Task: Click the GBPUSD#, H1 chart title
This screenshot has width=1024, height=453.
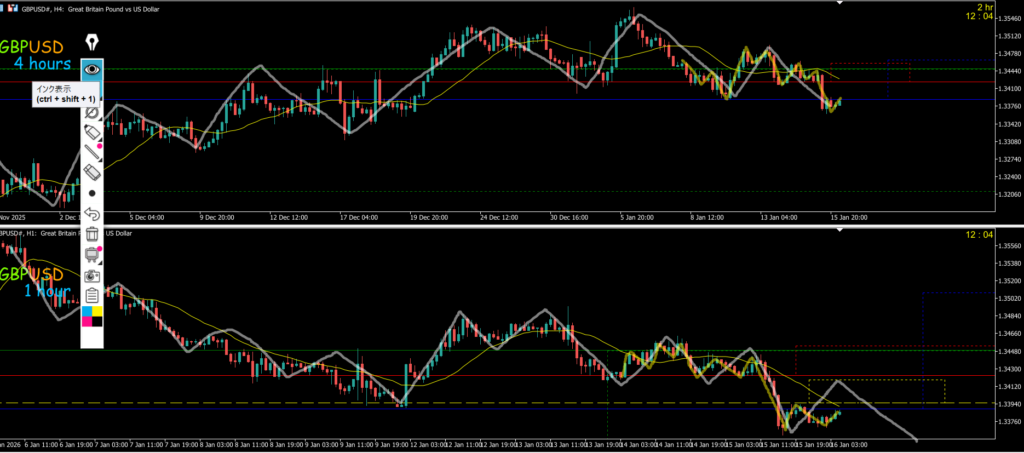Action: [40, 233]
